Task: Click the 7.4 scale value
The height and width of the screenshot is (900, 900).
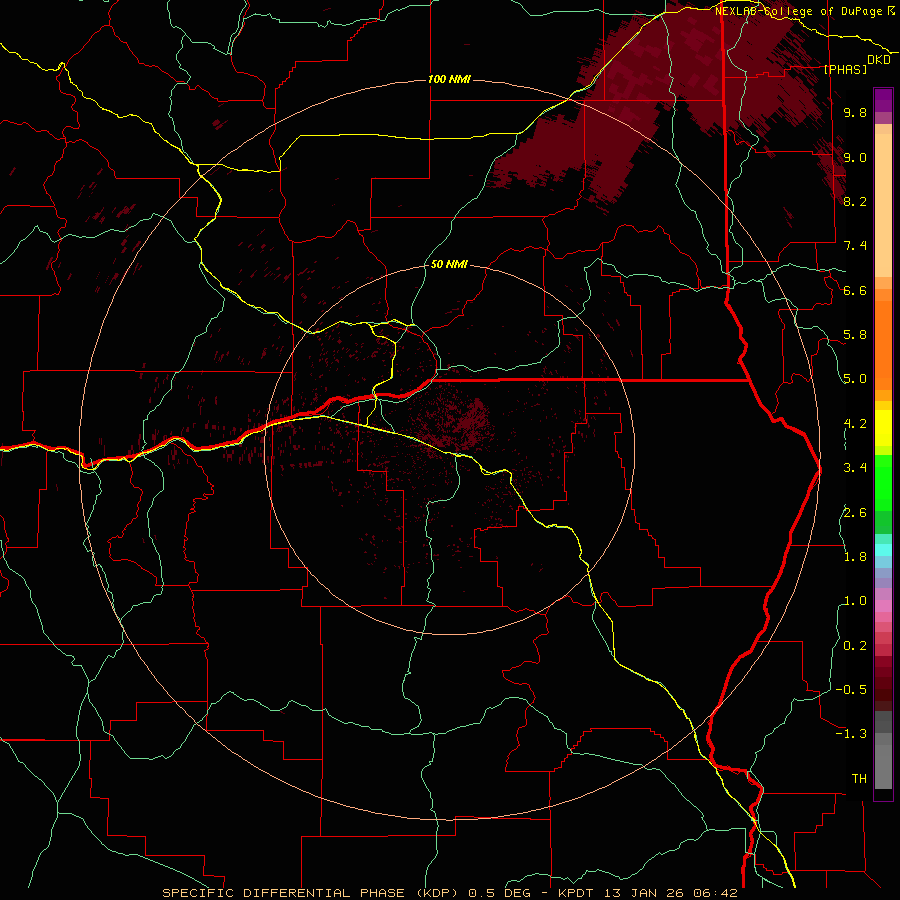Action: (855, 246)
